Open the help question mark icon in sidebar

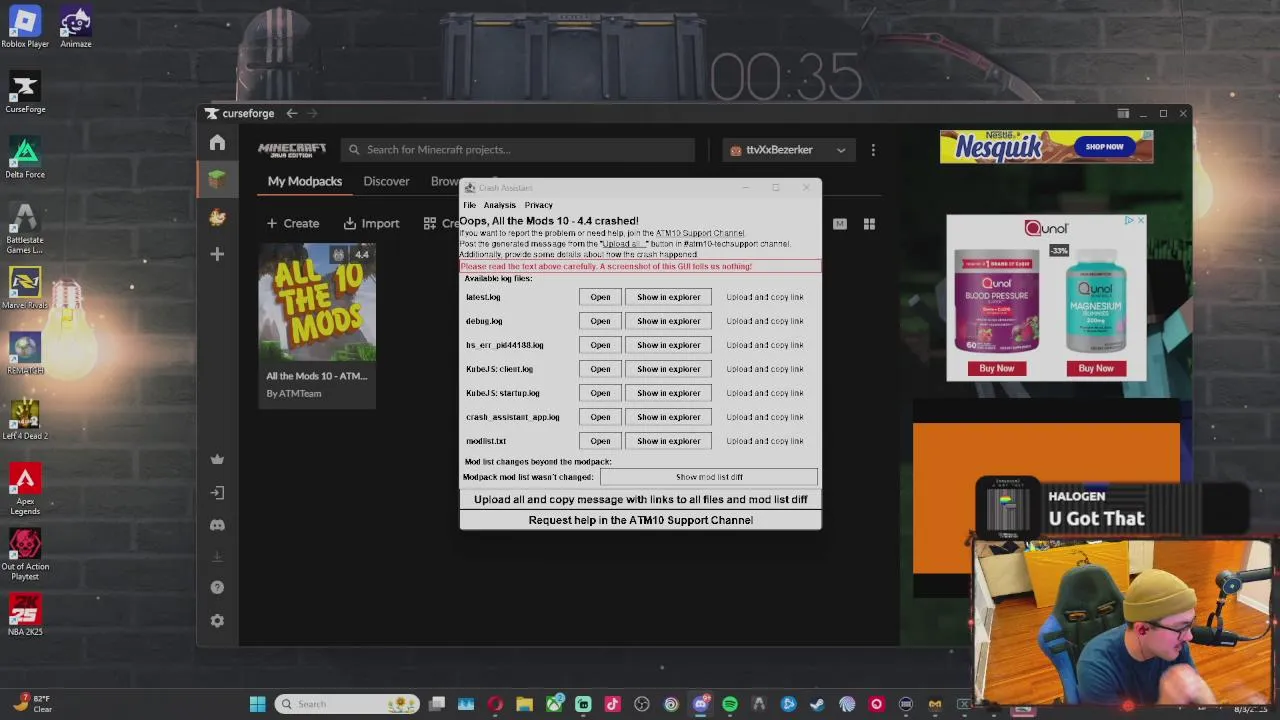[x=217, y=588]
